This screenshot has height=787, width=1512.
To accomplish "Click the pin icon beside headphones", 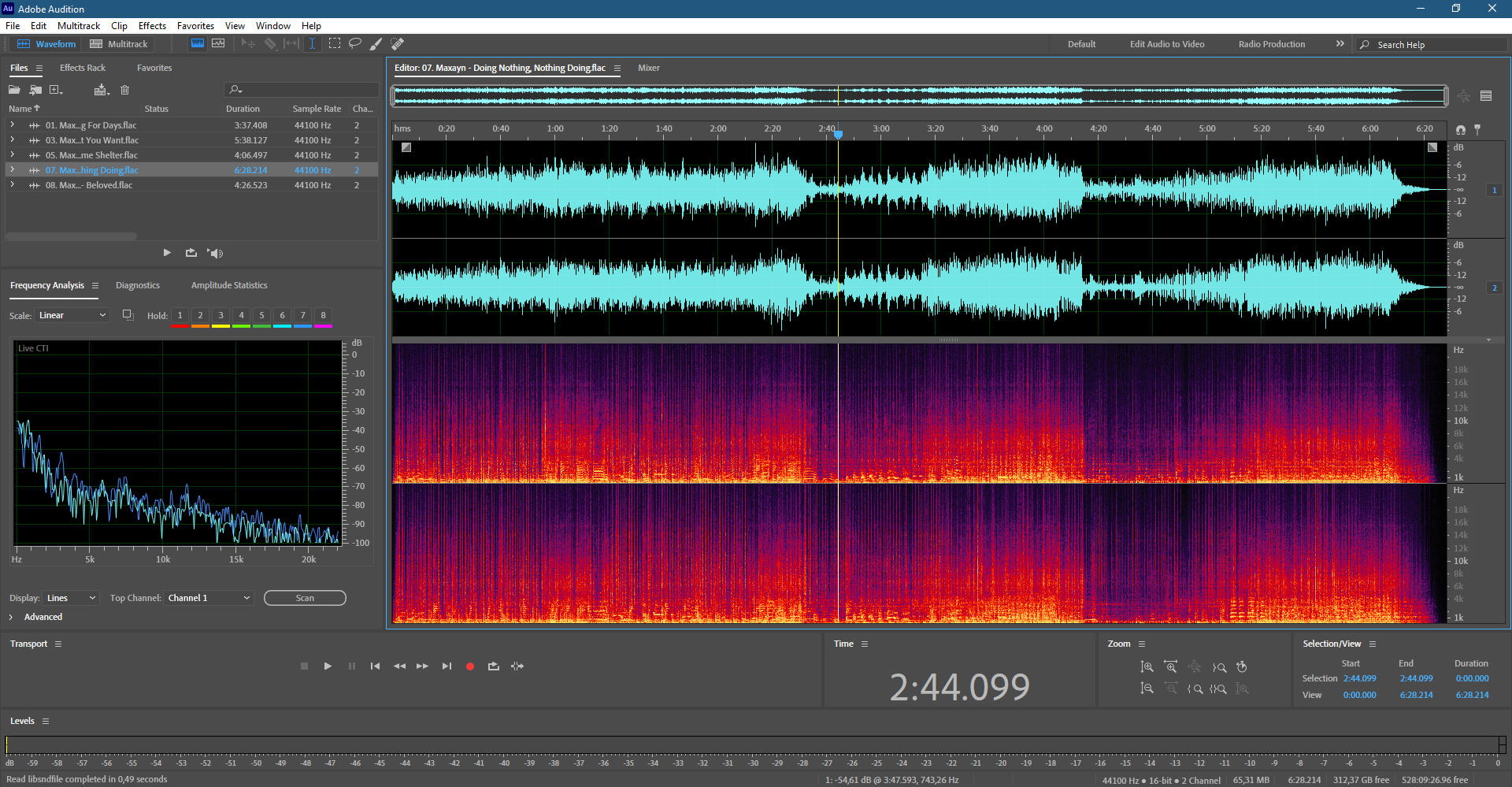I will tap(1477, 129).
